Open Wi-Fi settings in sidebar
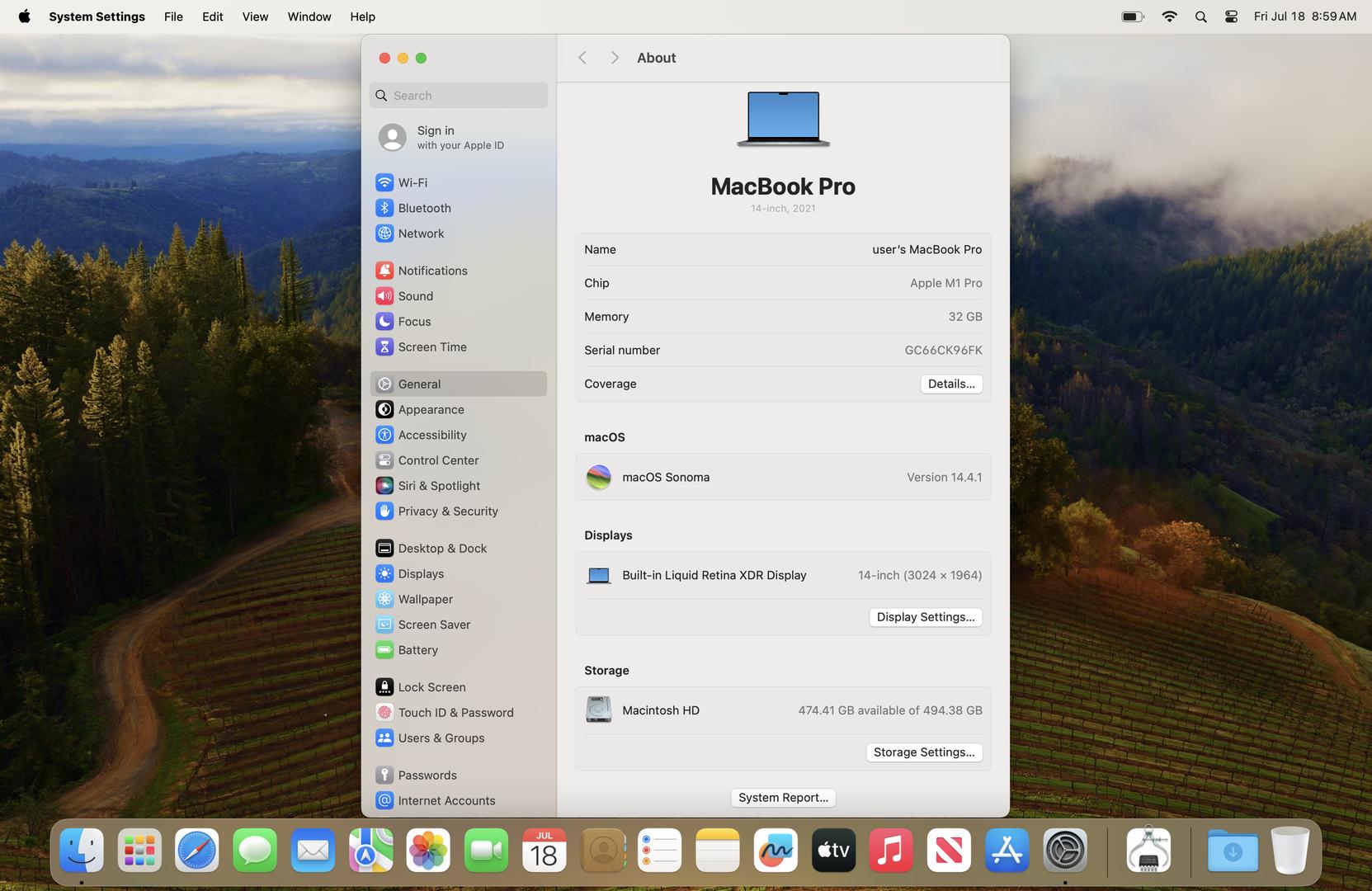The width and height of the screenshot is (1372, 891). 458,182
